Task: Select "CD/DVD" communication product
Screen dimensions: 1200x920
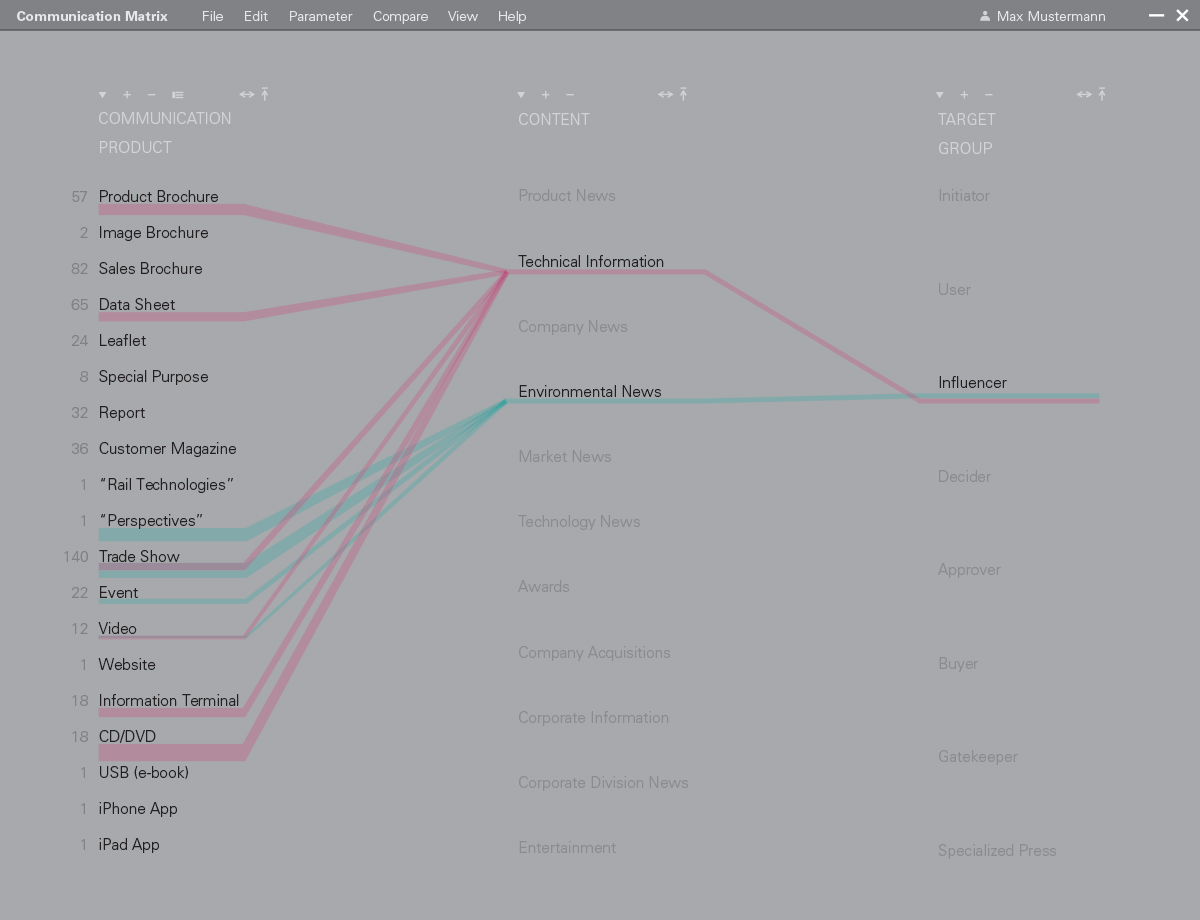Action: [x=127, y=737]
